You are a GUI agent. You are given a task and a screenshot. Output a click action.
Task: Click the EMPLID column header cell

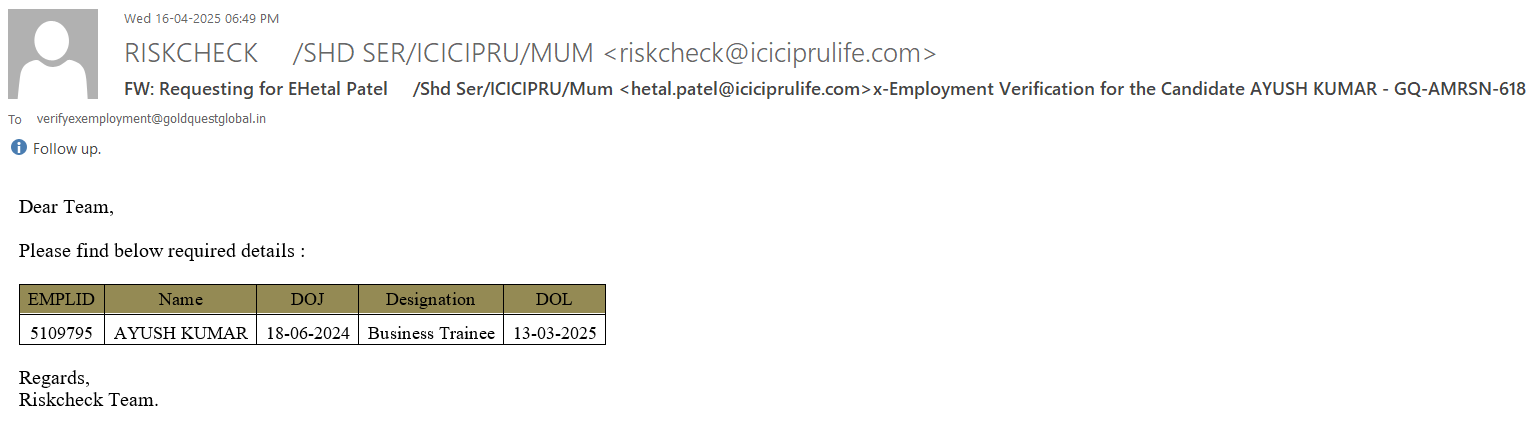[62, 299]
